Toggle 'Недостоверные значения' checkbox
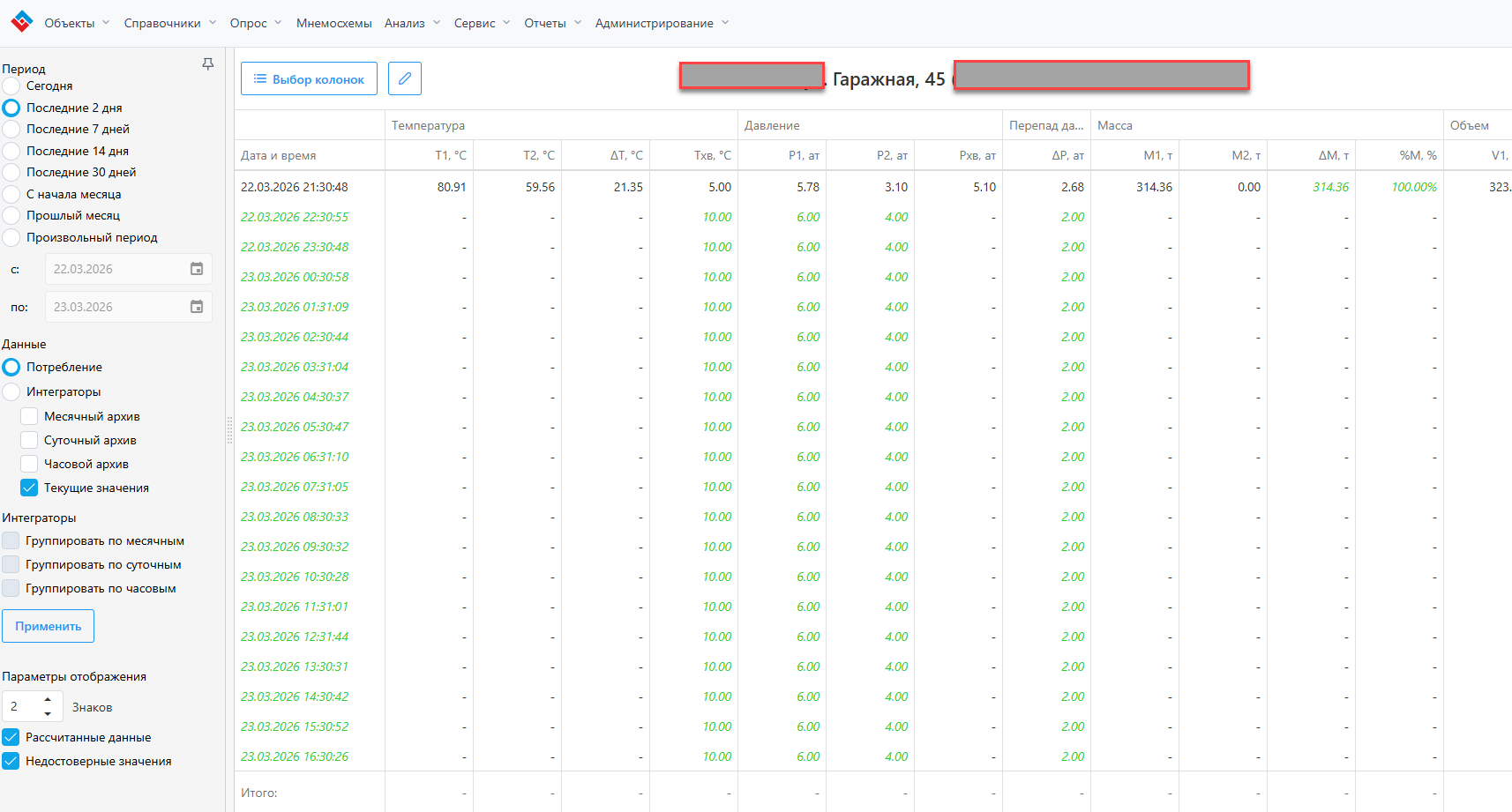The width and height of the screenshot is (1512, 812). (x=11, y=761)
